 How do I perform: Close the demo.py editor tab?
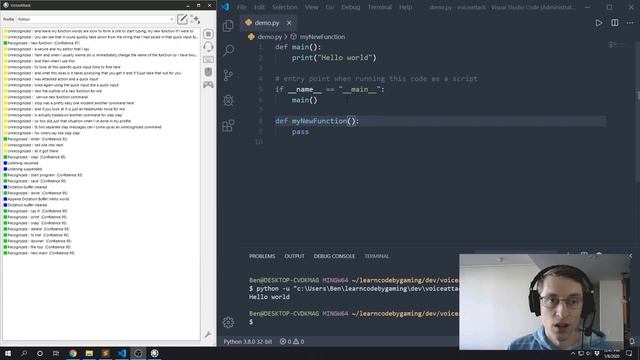pyautogui.click(x=289, y=23)
